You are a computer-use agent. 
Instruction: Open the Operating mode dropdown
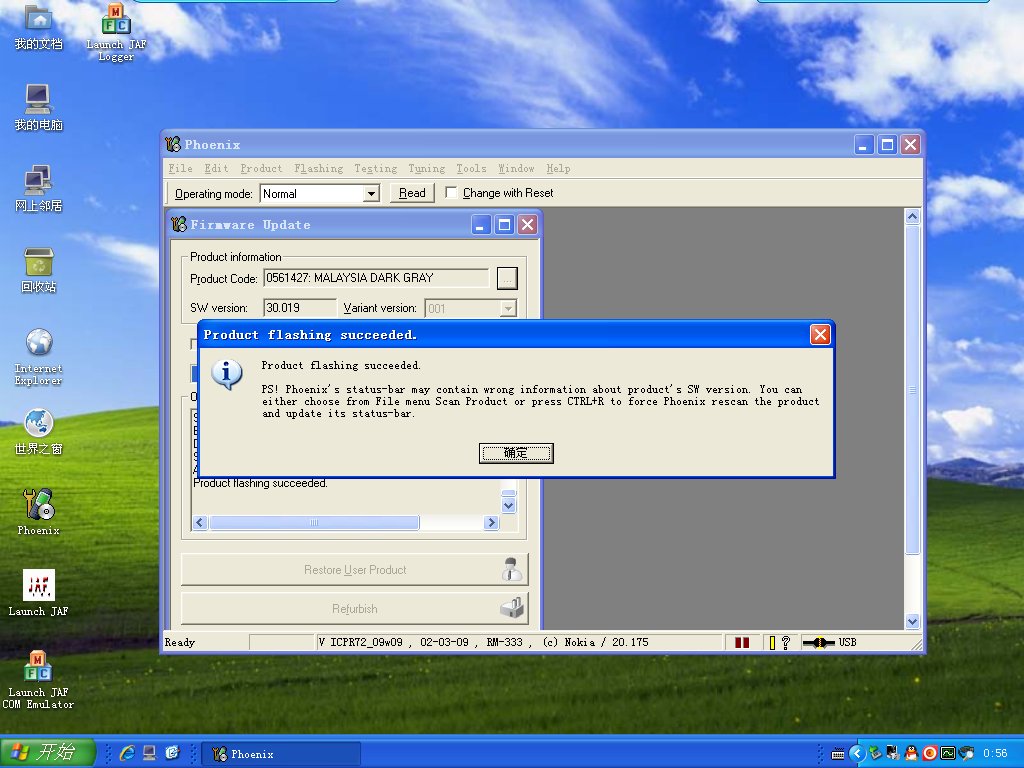pyautogui.click(x=372, y=193)
